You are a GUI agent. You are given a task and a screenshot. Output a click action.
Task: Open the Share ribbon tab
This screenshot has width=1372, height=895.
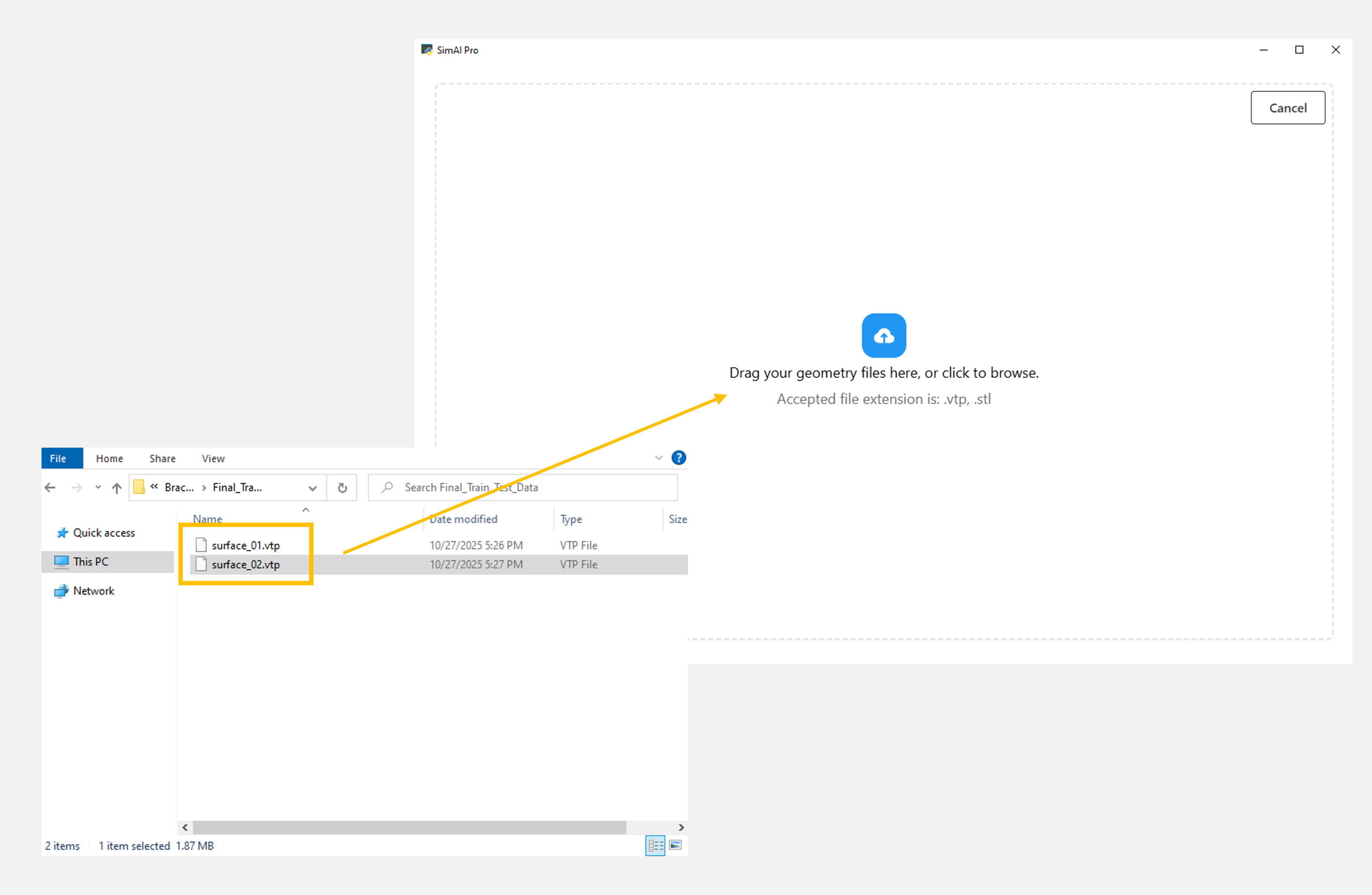coord(162,459)
